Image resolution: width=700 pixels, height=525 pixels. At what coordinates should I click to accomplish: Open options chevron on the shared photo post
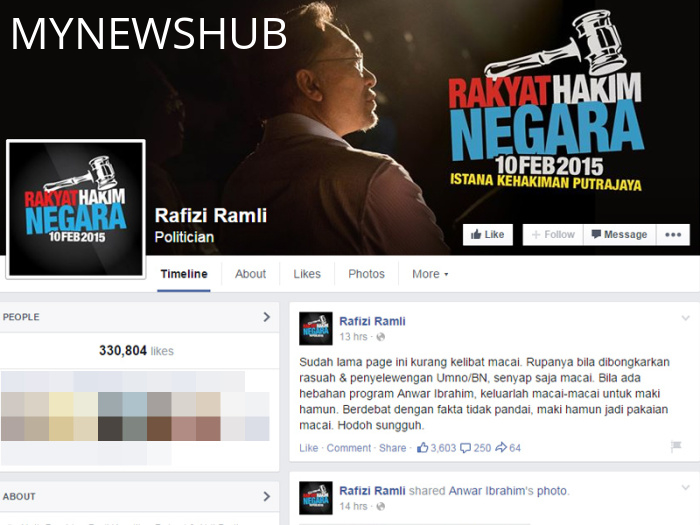(x=685, y=488)
